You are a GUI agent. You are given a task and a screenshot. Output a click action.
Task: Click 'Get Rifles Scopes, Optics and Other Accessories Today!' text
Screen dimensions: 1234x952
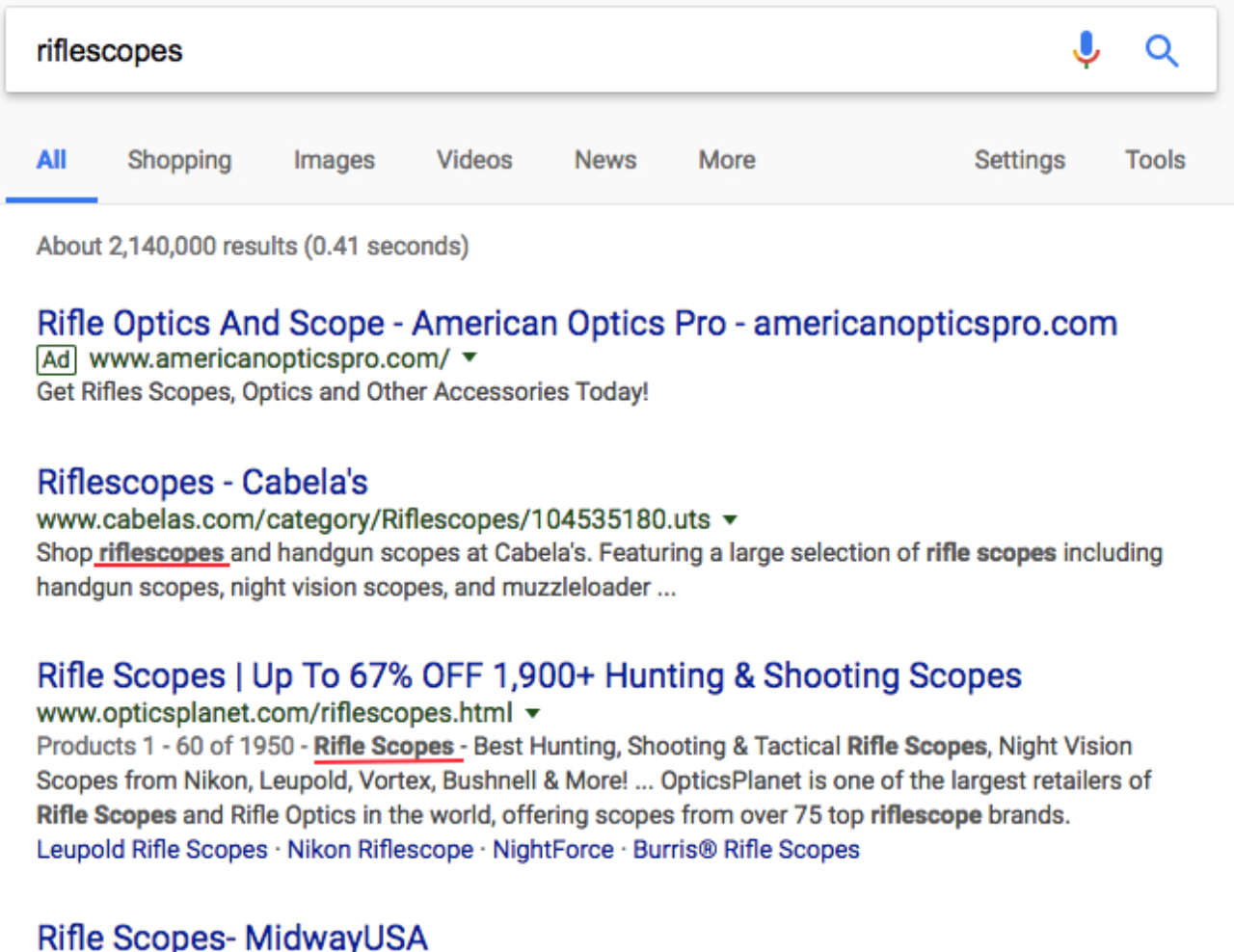click(x=342, y=392)
